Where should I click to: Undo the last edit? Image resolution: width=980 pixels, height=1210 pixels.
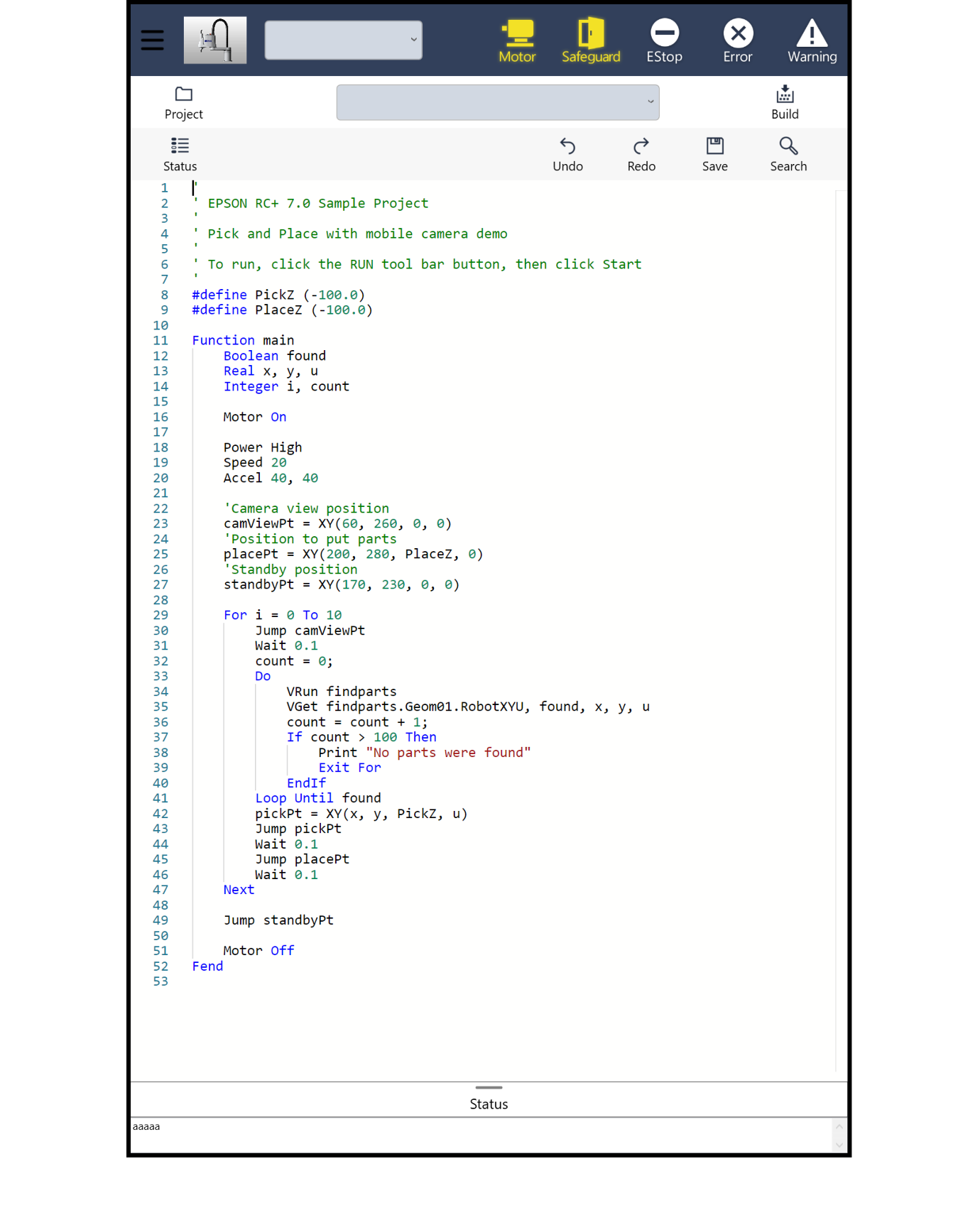pyautogui.click(x=568, y=155)
